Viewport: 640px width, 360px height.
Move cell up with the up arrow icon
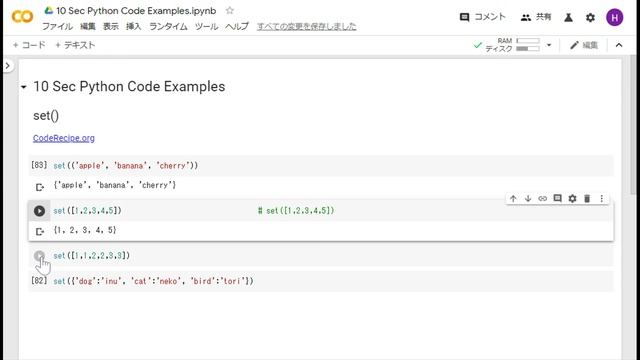513,198
